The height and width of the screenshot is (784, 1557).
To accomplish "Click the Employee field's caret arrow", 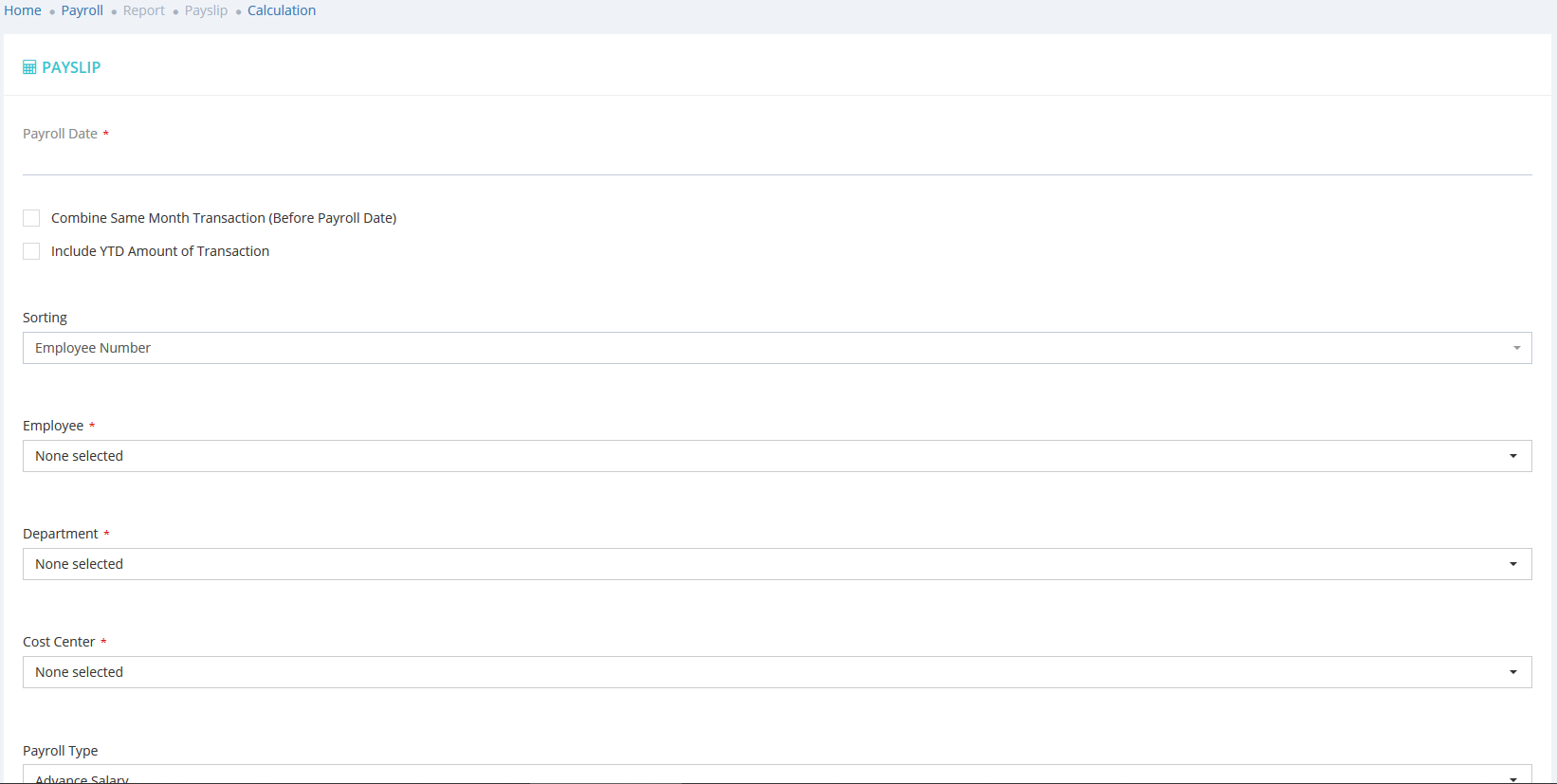I will pyautogui.click(x=1513, y=456).
